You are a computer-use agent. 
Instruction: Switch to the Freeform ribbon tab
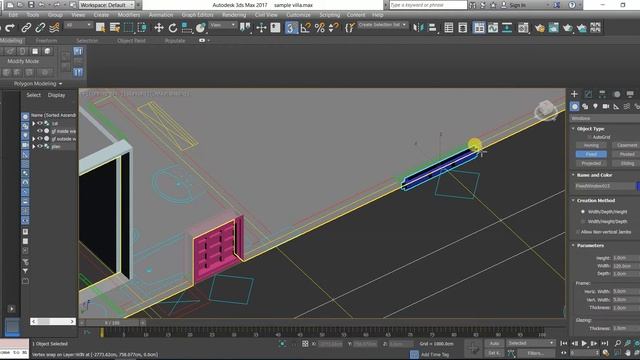click(x=46, y=41)
